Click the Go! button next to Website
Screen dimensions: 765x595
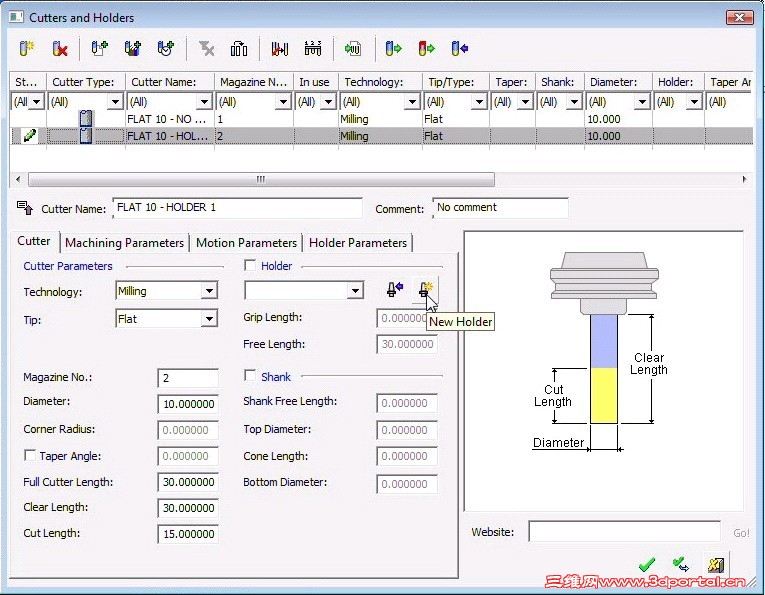pos(741,533)
